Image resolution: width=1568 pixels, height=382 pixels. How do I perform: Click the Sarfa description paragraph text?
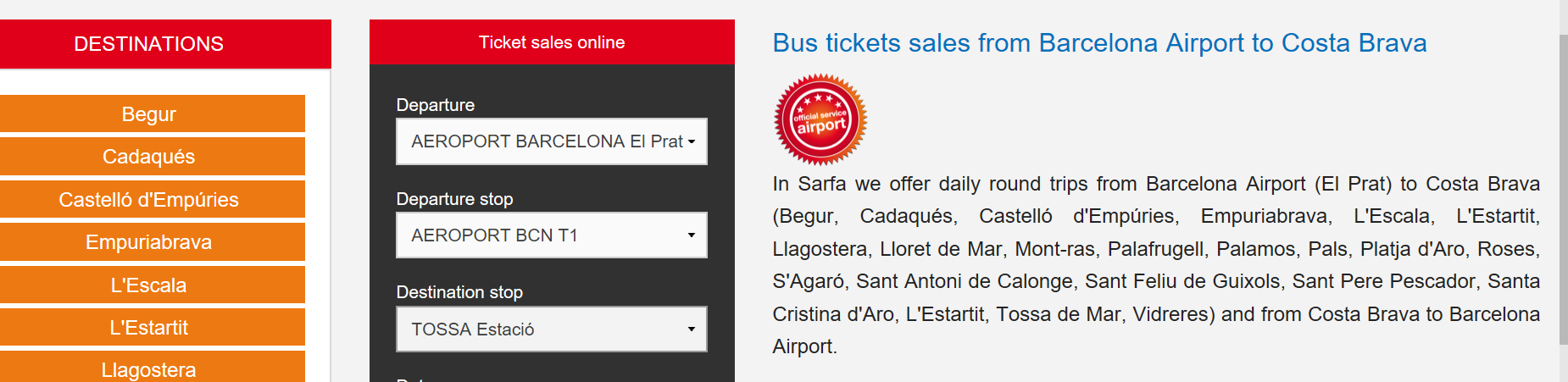[x=1156, y=265]
